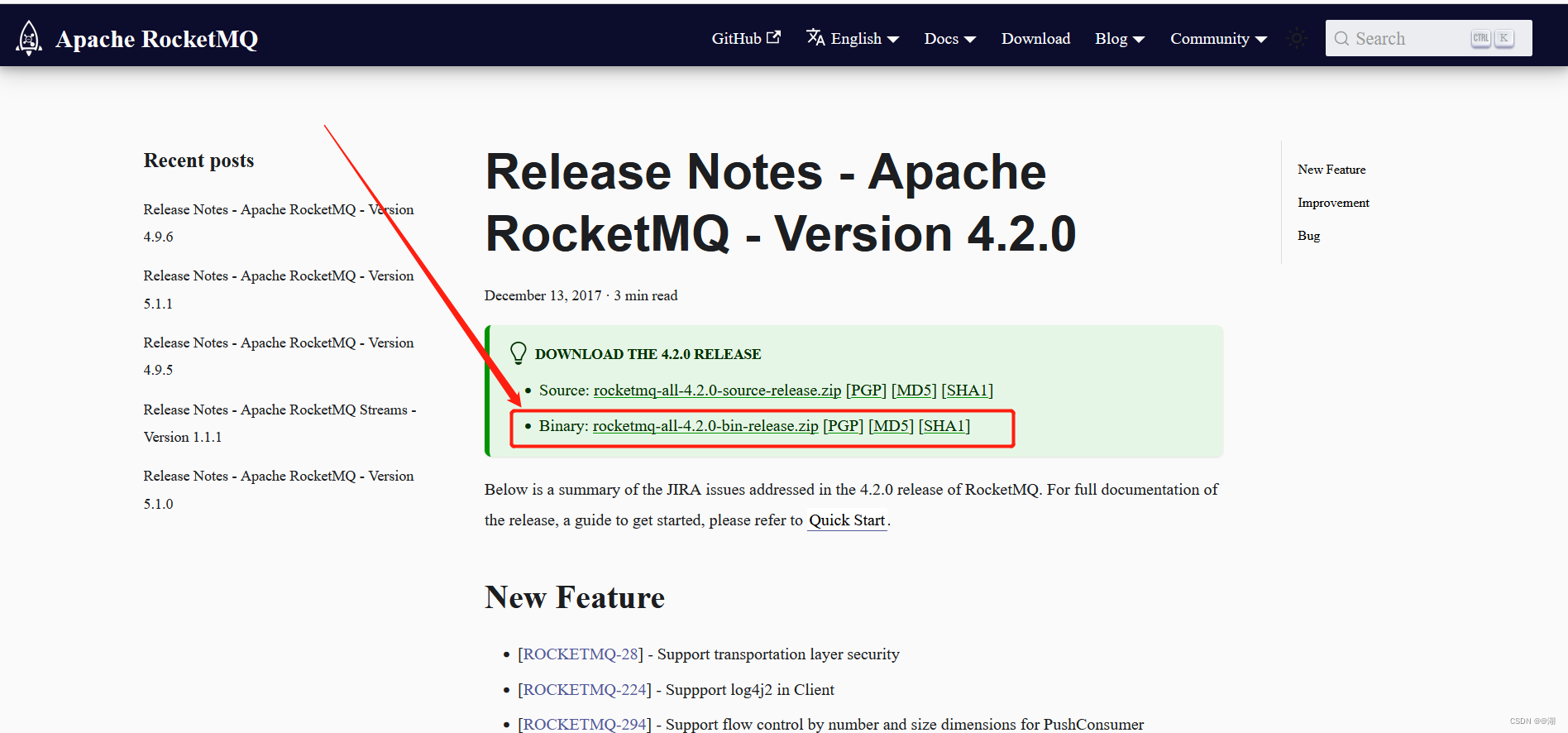Expand the Docs dropdown menu

coord(950,38)
